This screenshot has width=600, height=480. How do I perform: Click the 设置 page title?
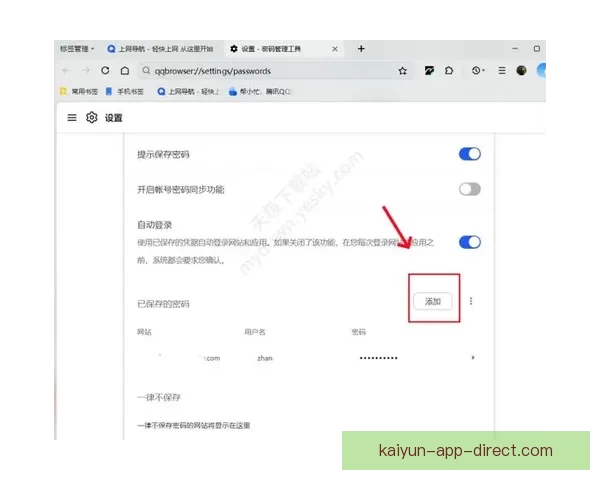pos(114,118)
